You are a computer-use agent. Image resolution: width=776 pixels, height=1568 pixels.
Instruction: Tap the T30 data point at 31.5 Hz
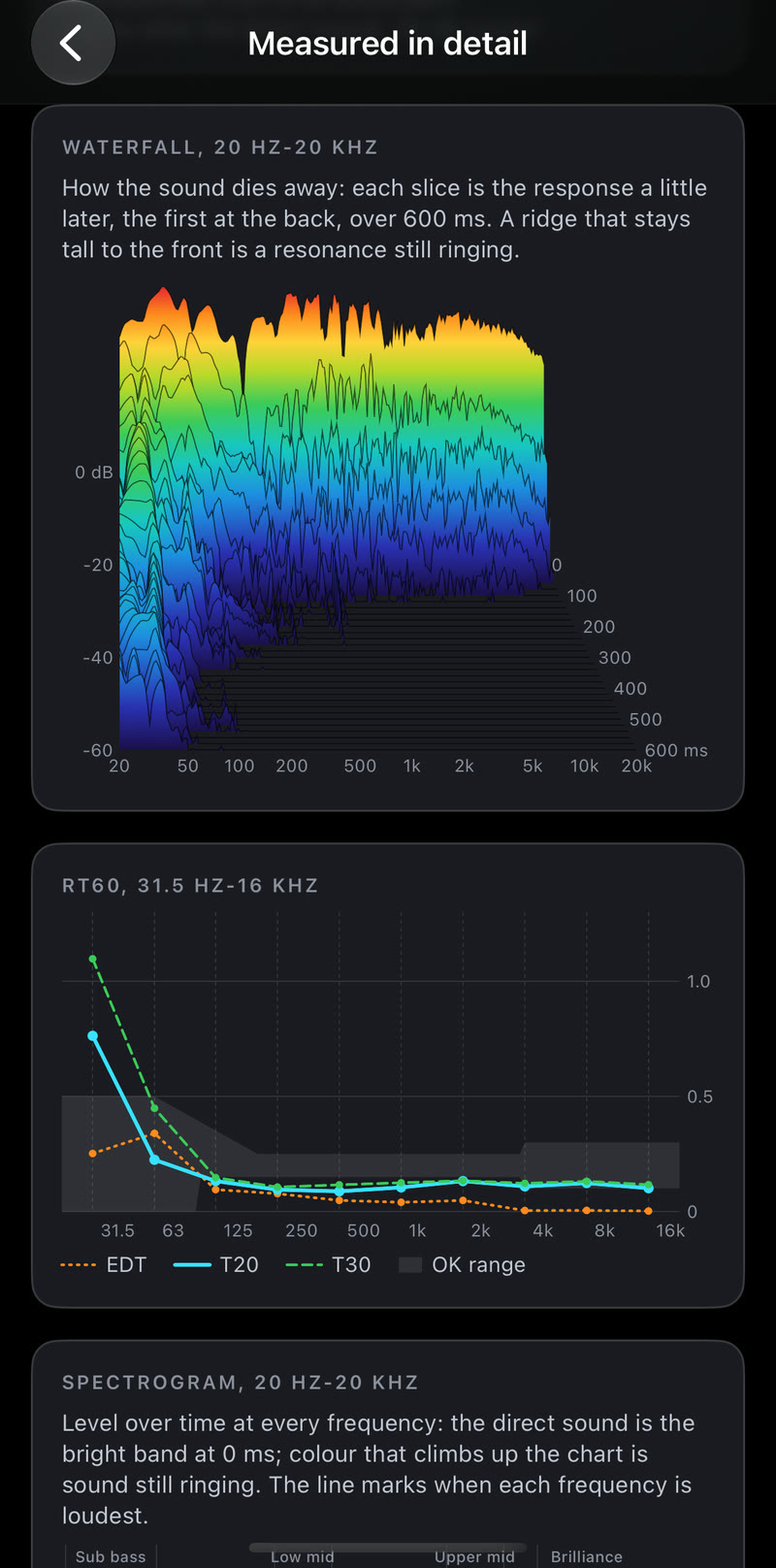tap(93, 960)
